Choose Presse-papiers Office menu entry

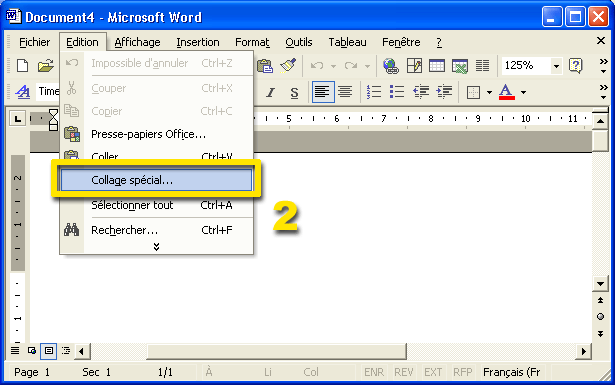156,134
